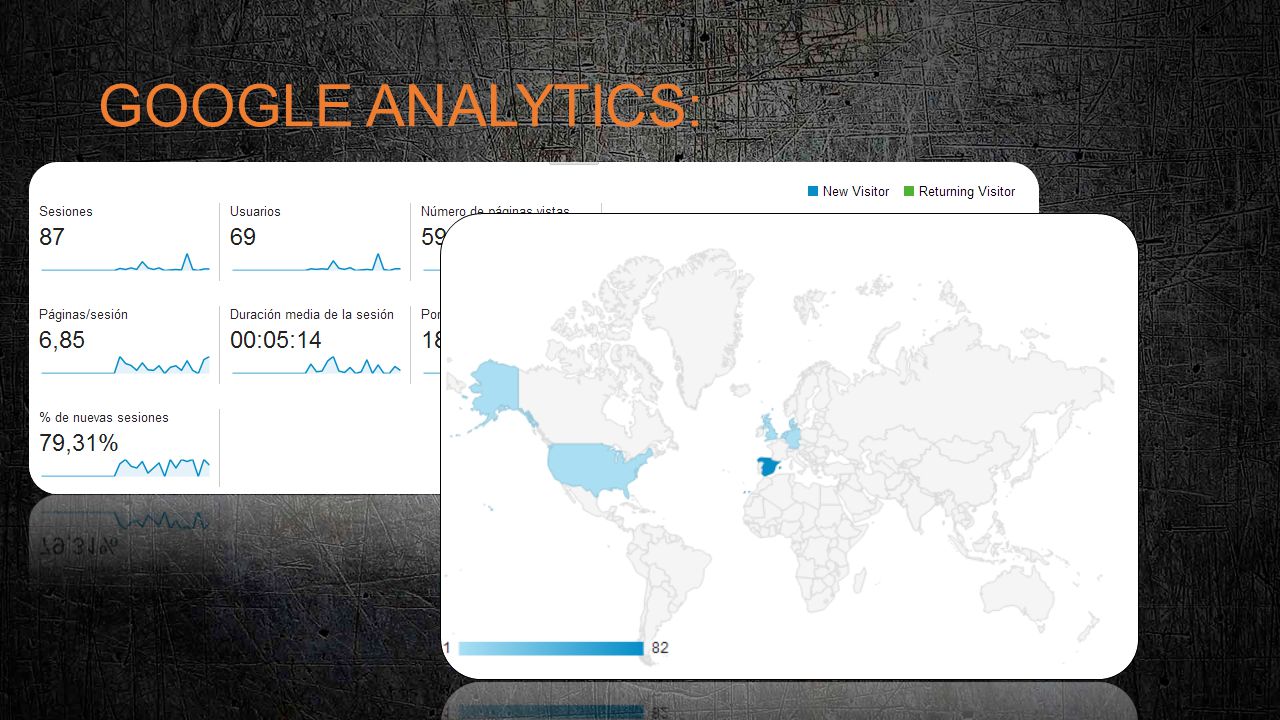Select the Usuarios metric value 69
The image size is (1280, 720).
tap(243, 237)
